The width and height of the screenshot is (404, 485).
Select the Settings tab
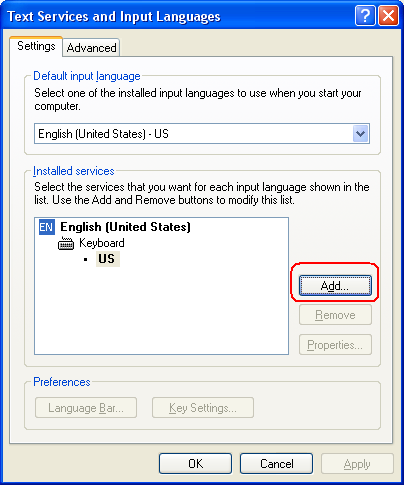click(36, 46)
